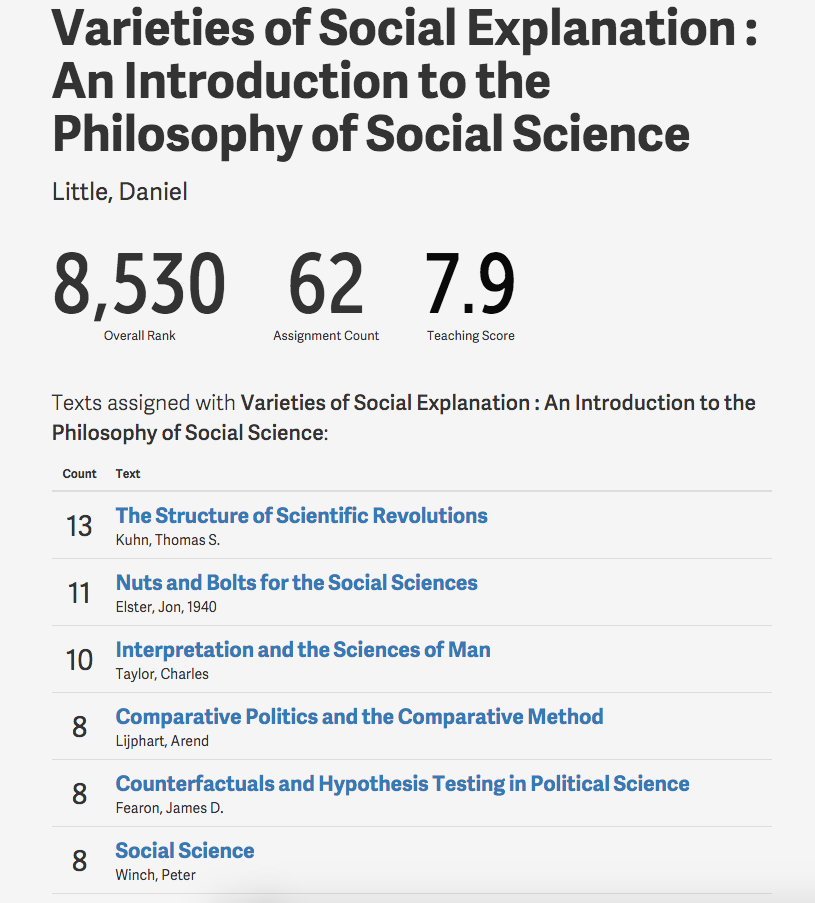Click Interpretation and the Sciences of Man link
The width and height of the screenshot is (815, 903).
[303, 650]
